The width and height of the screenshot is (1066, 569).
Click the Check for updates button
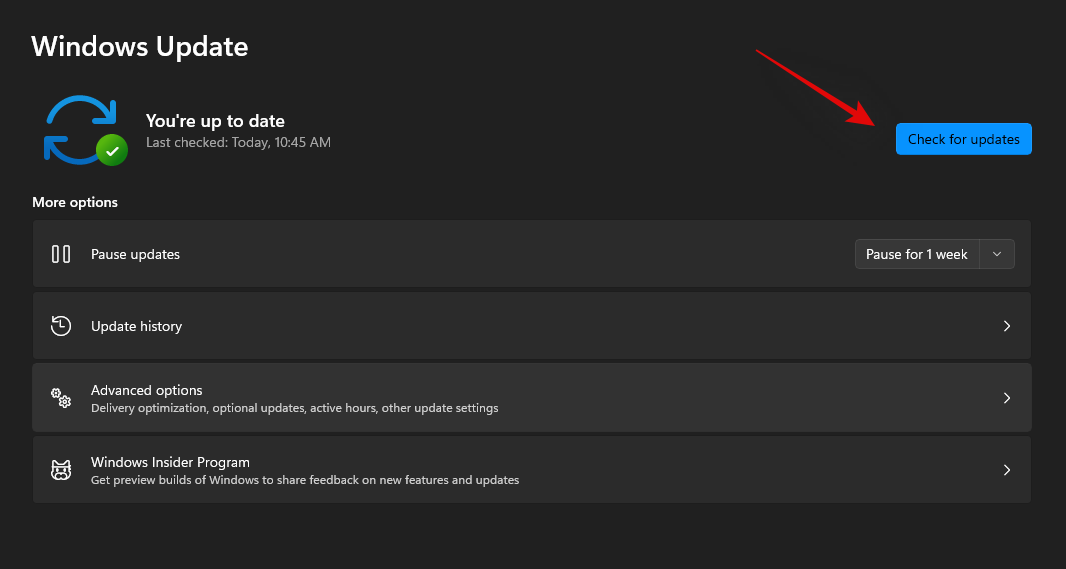[x=963, y=139]
